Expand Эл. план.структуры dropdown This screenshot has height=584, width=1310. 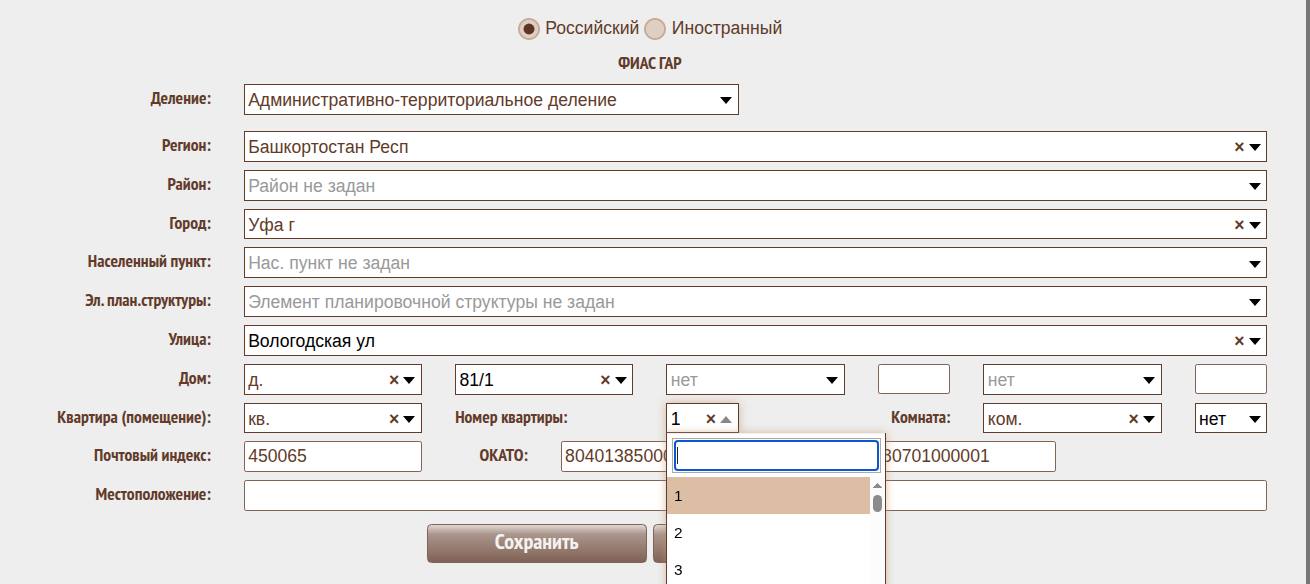pyautogui.click(x=1255, y=302)
